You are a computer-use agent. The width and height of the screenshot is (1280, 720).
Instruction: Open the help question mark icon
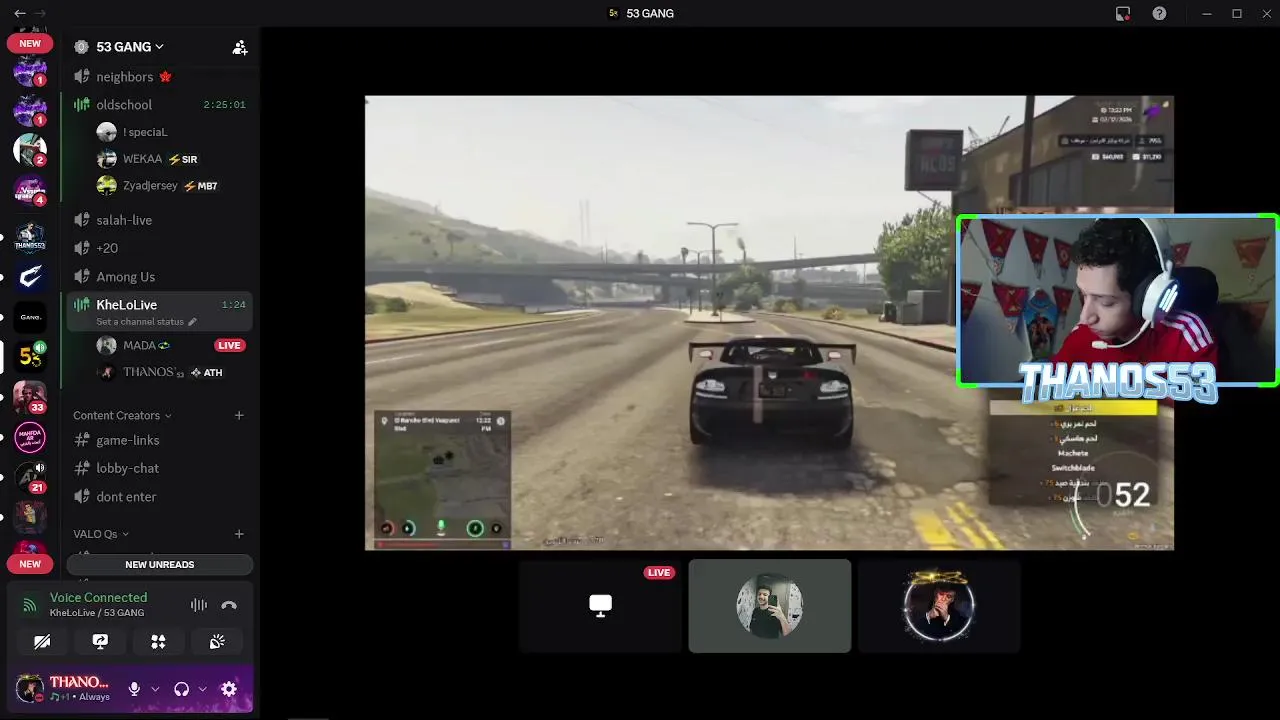(1159, 13)
